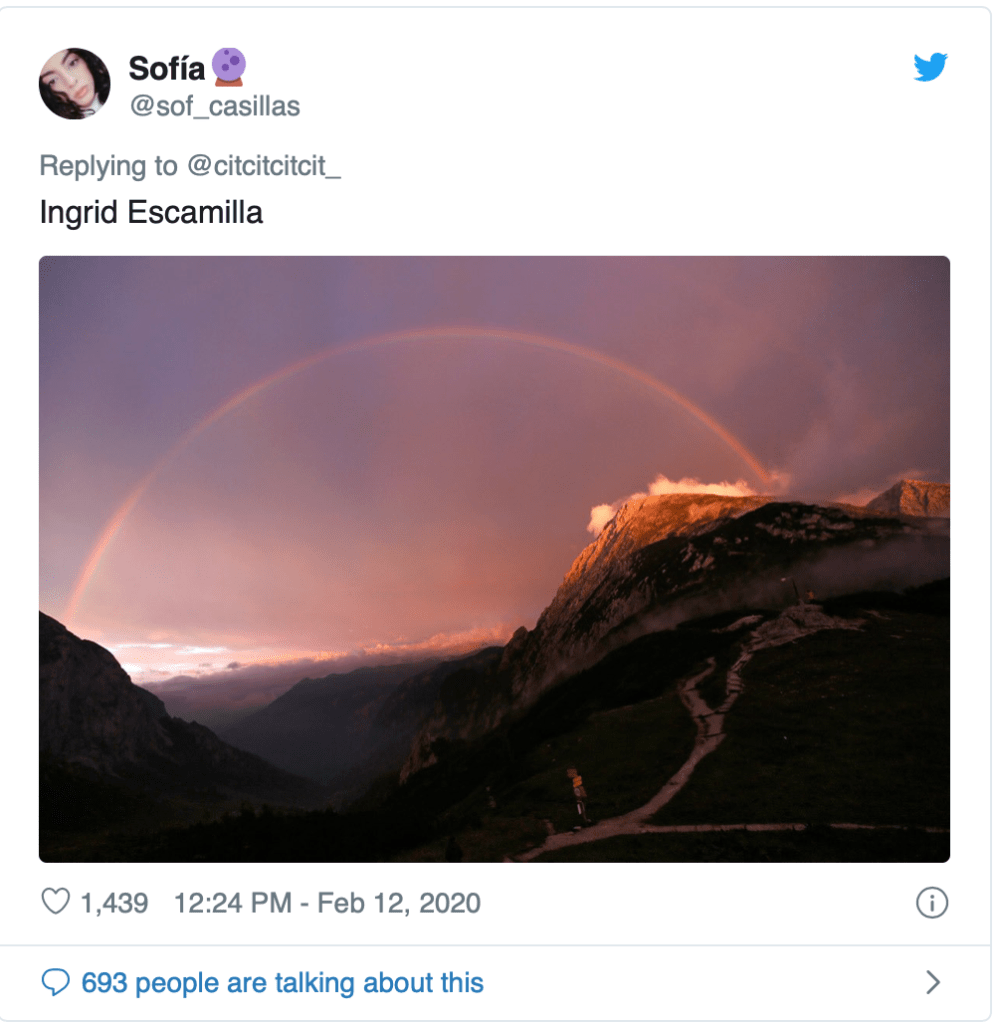The image size is (997, 1023).
Task: Open Sofía's profile avatar photo
Action: [x=74, y=84]
